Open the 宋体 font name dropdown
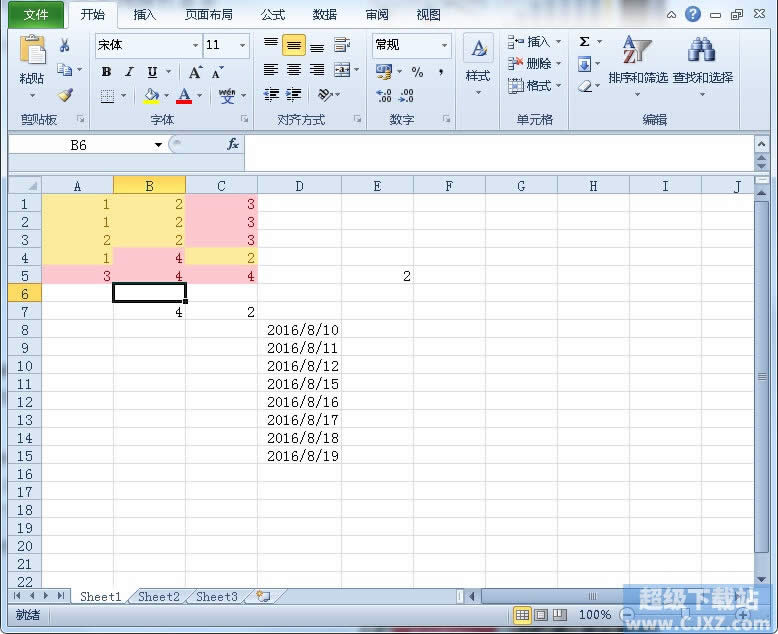The height and width of the screenshot is (634, 778). pos(195,45)
